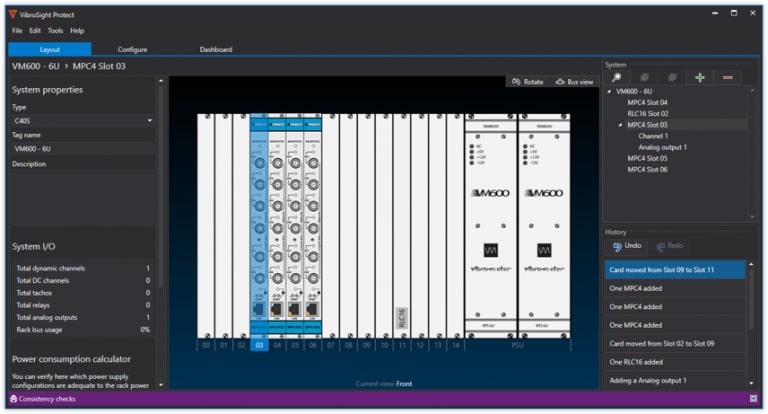Open the Tools menu
768x414 pixels.
pos(55,31)
